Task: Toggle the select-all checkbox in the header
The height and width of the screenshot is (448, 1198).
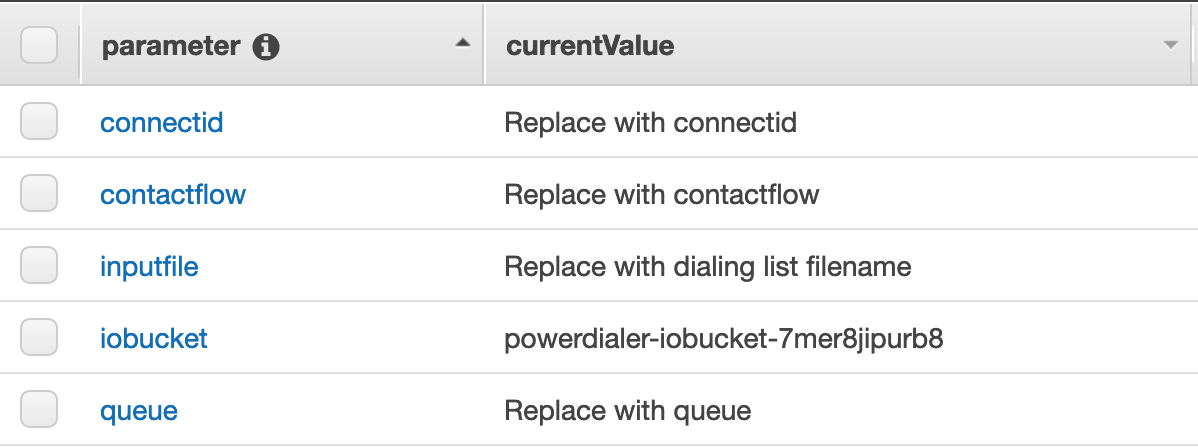Action: [x=39, y=45]
